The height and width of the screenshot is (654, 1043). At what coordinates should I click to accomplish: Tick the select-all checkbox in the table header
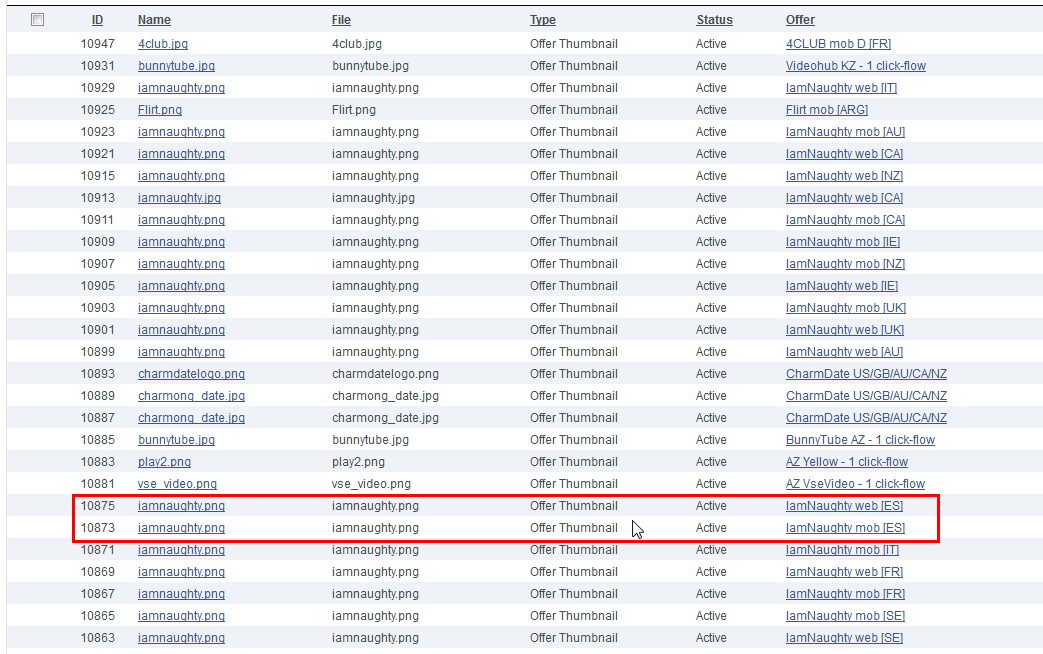tap(37, 20)
